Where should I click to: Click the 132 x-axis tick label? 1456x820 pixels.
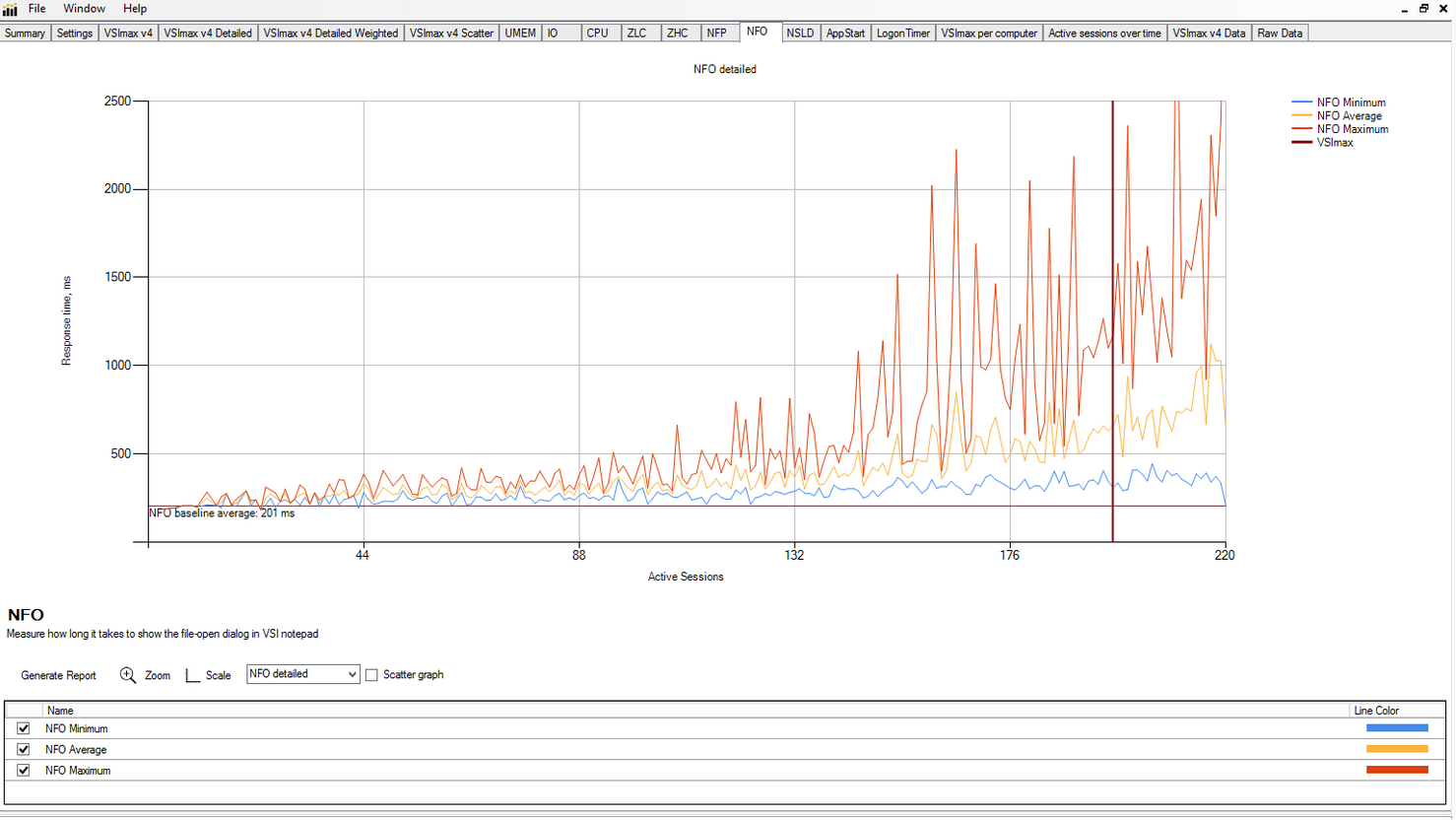click(794, 555)
